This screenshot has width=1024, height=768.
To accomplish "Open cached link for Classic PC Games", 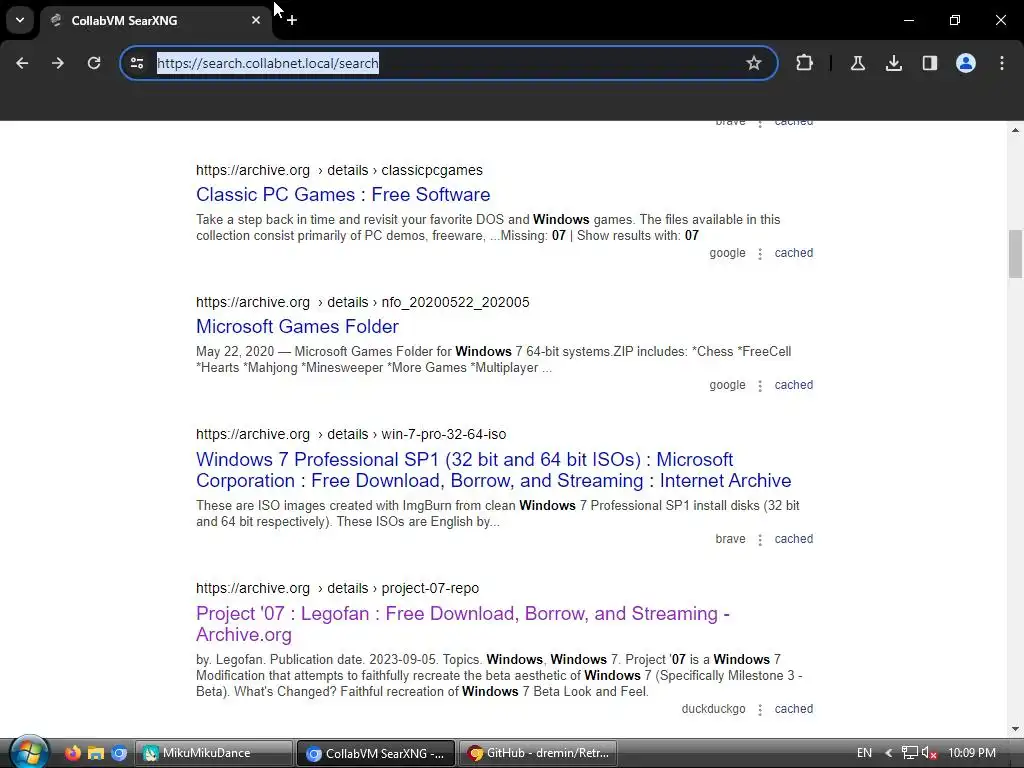I will [793, 253].
